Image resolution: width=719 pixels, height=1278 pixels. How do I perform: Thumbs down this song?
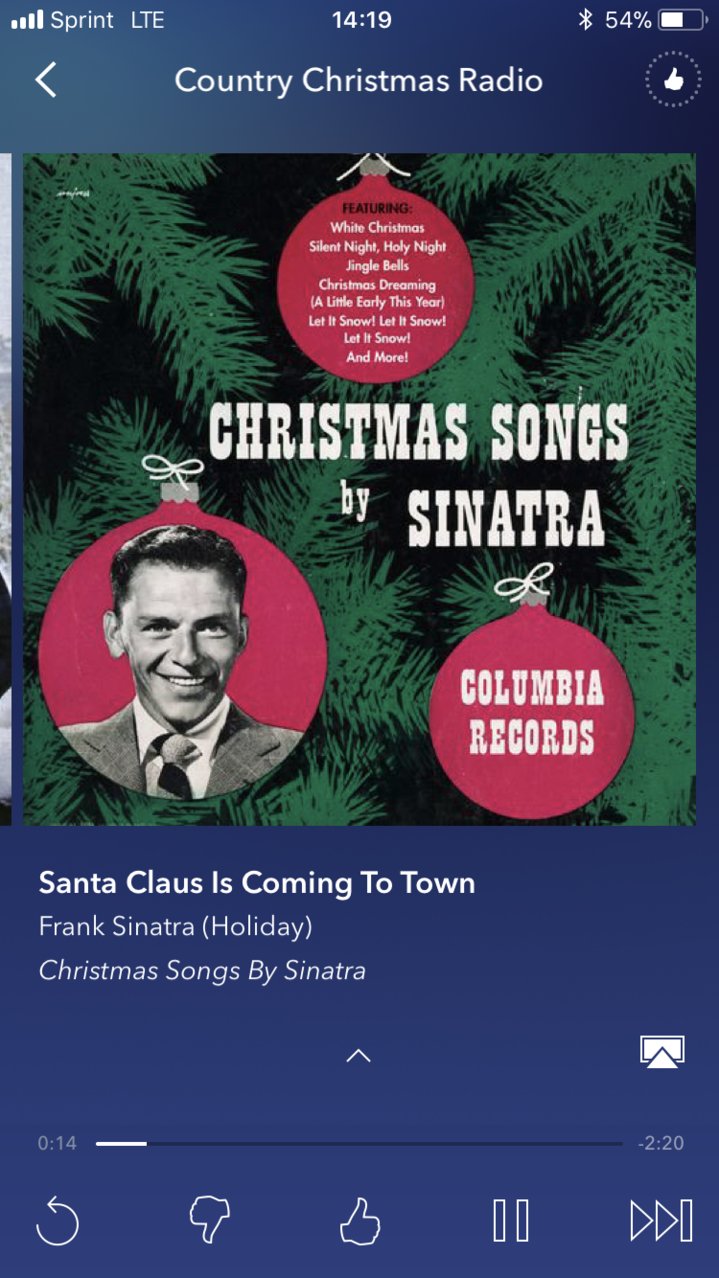(209, 1221)
